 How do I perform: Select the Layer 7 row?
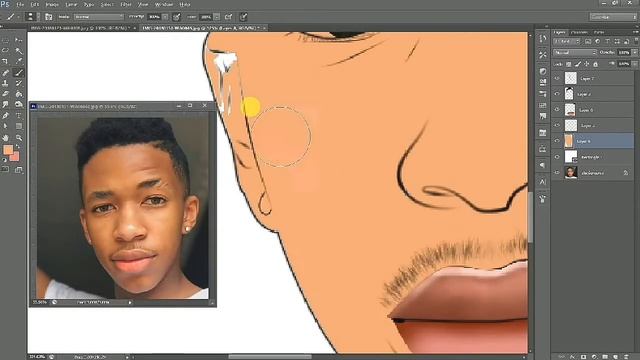click(x=593, y=78)
